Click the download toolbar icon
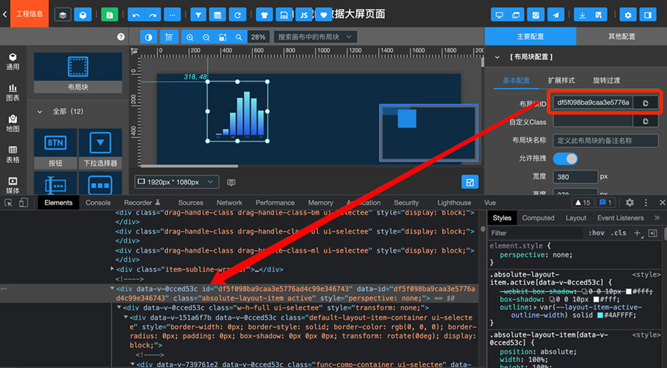Image resolution: width=667 pixels, height=368 pixels. pos(582,15)
